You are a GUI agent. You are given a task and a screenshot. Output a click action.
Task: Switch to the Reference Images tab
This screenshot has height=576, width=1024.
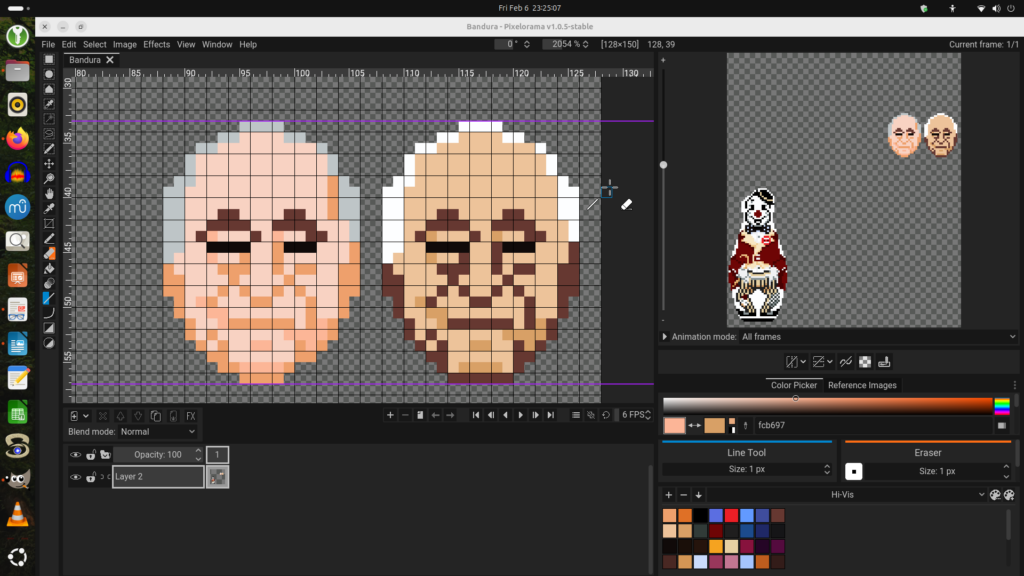[862, 385]
